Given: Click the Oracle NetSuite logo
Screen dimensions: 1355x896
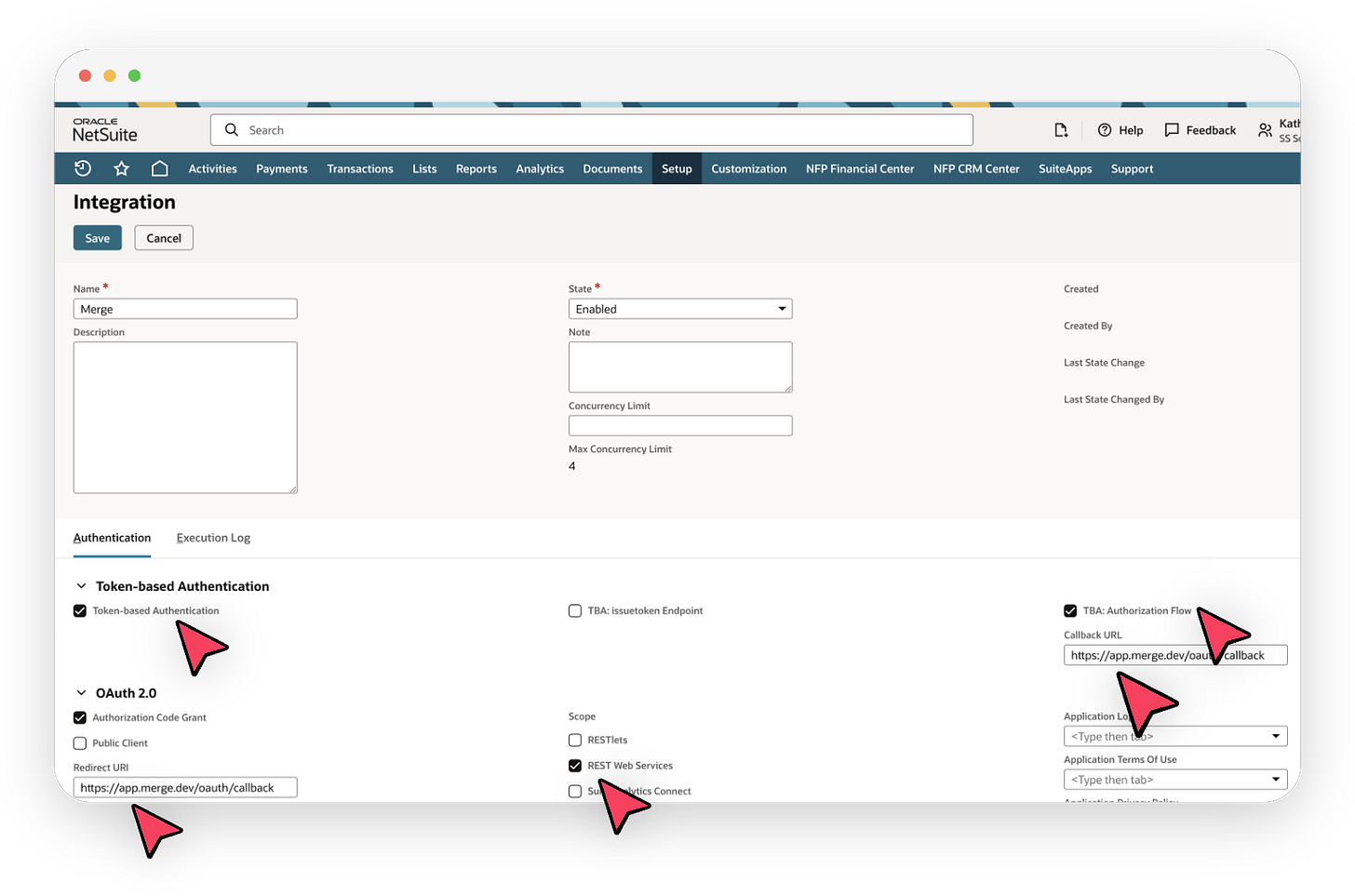Looking at the screenshot, I should pyautogui.click(x=104, y=130).
